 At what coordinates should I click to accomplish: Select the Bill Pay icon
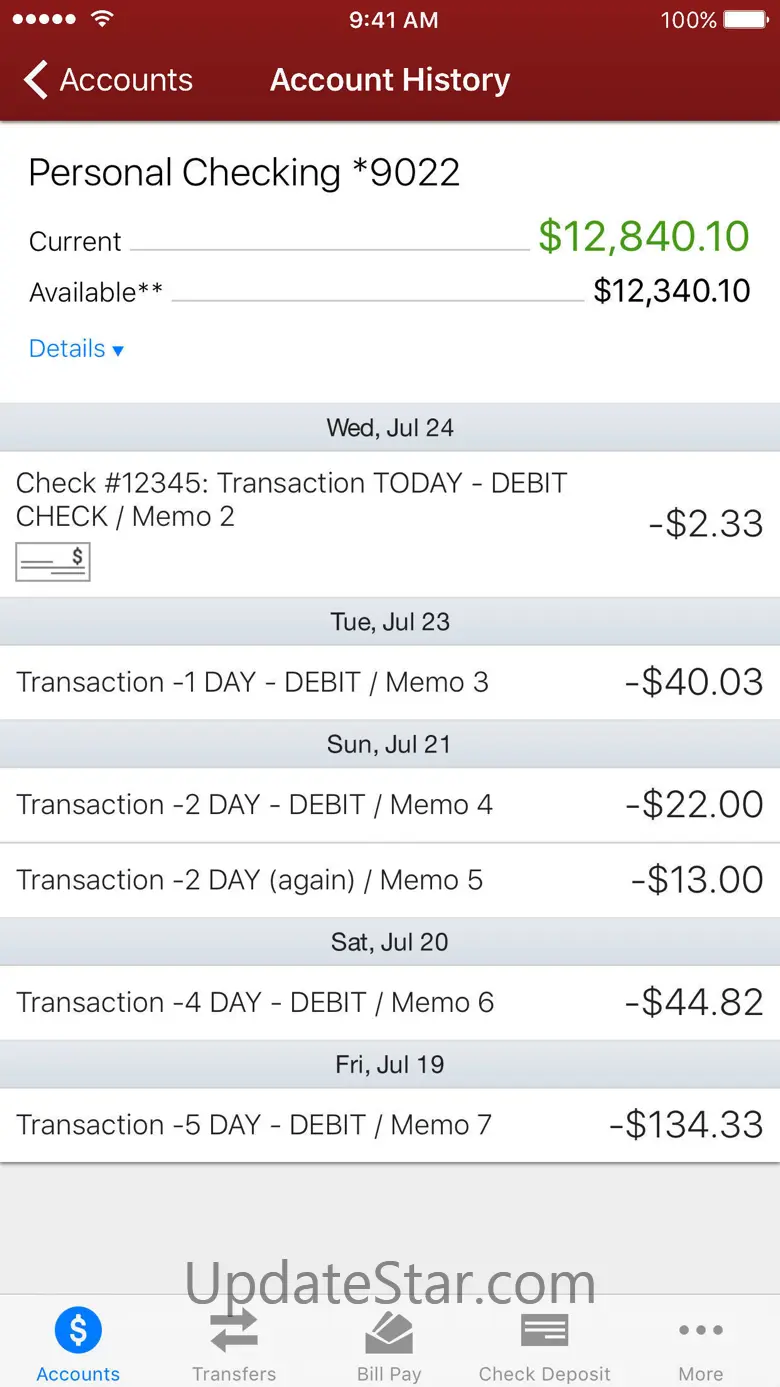pos(389,1331)
